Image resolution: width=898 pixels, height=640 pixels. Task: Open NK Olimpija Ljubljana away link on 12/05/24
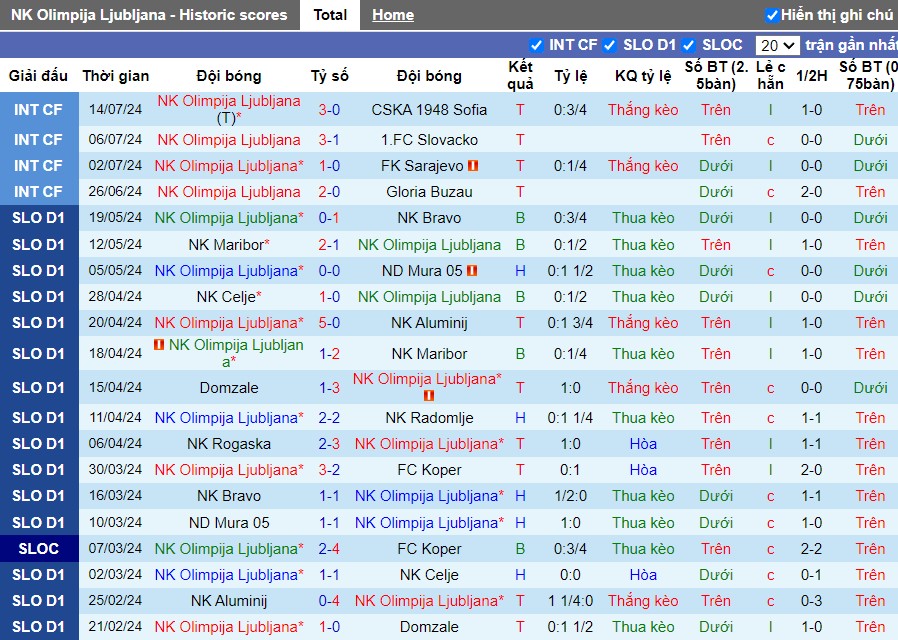click(429, 245)
